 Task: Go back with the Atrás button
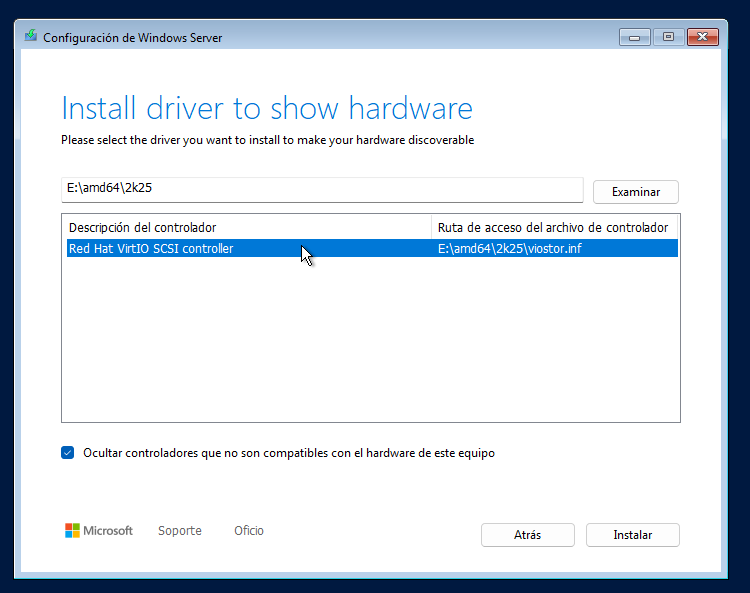tap(527, 535)
